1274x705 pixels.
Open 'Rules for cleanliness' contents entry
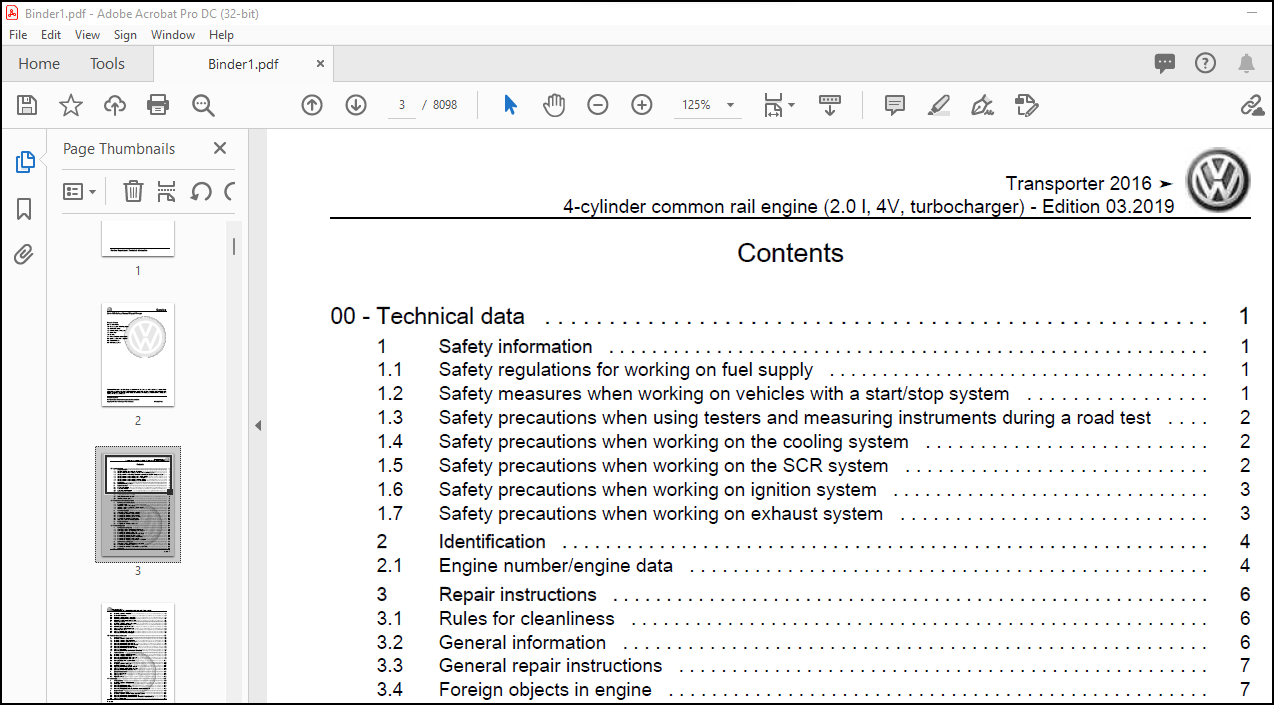(x=527, y=619)
